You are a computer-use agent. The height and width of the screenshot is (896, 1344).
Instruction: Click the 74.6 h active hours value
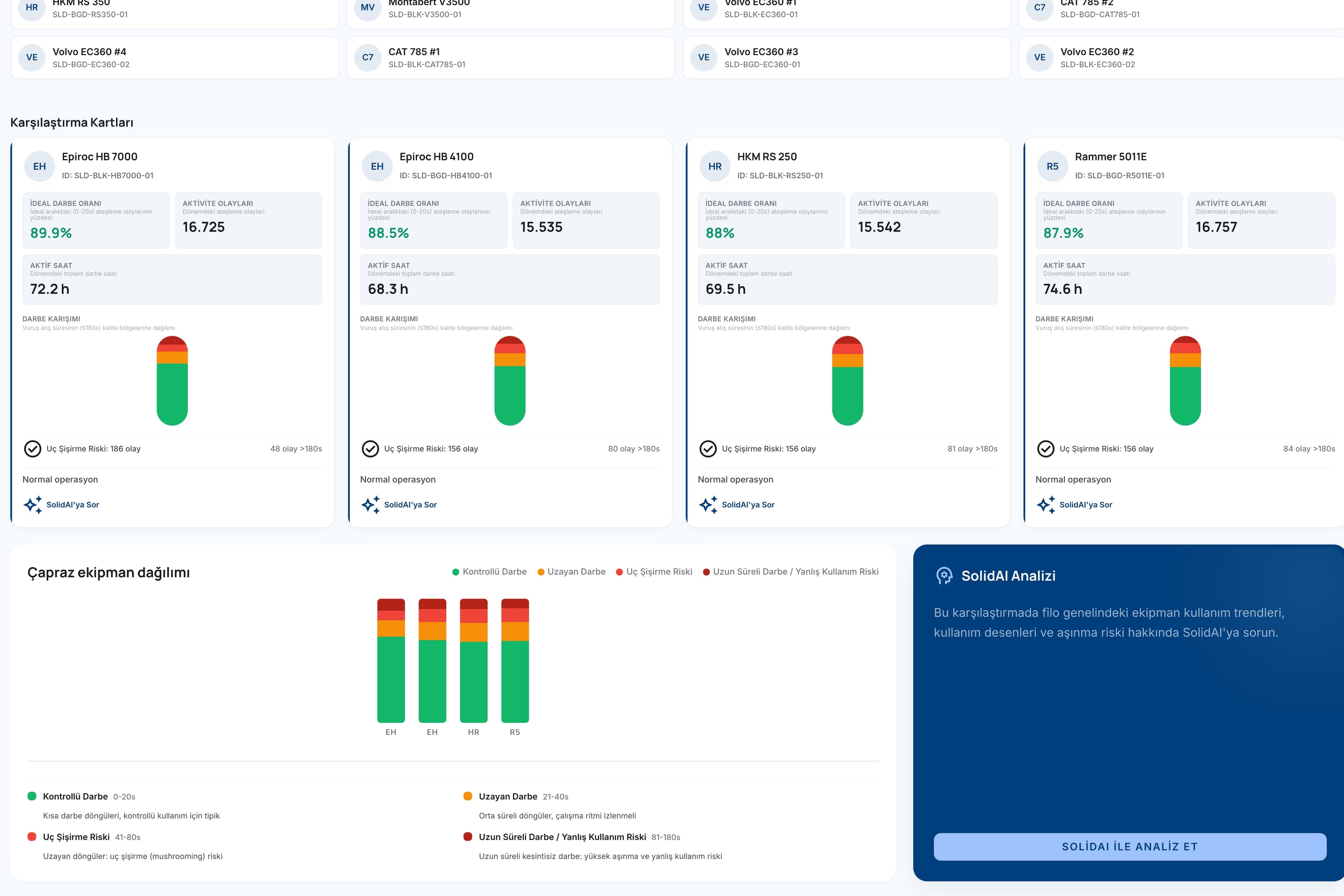(1063, 289)
